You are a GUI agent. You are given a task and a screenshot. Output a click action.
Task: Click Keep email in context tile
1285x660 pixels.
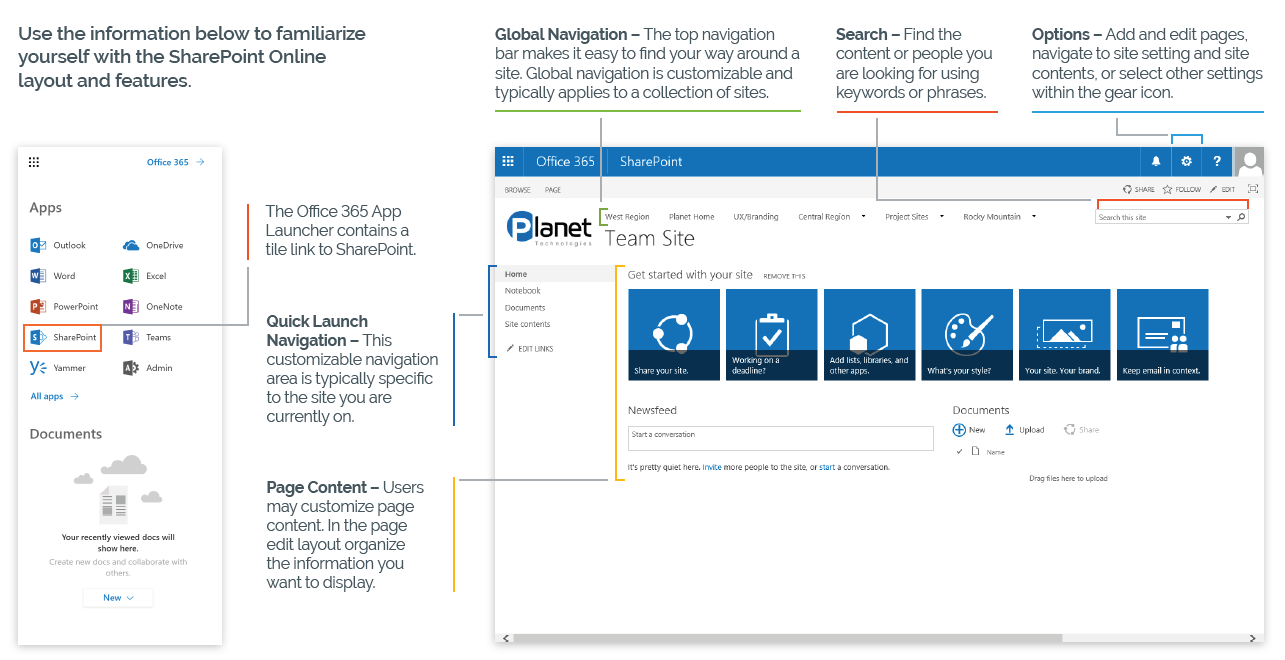[1162, 335]
